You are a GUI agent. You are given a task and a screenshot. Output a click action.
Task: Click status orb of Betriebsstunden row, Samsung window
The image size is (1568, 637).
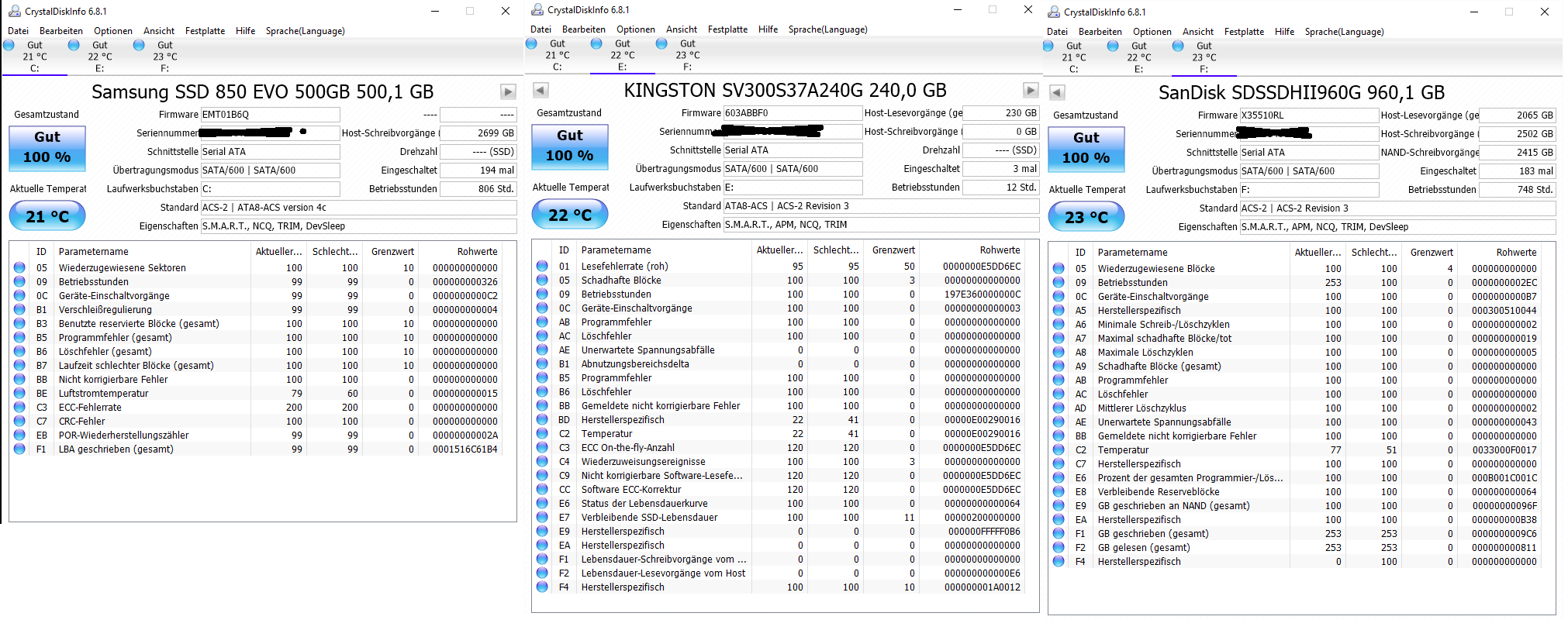[x=19, y=281]
